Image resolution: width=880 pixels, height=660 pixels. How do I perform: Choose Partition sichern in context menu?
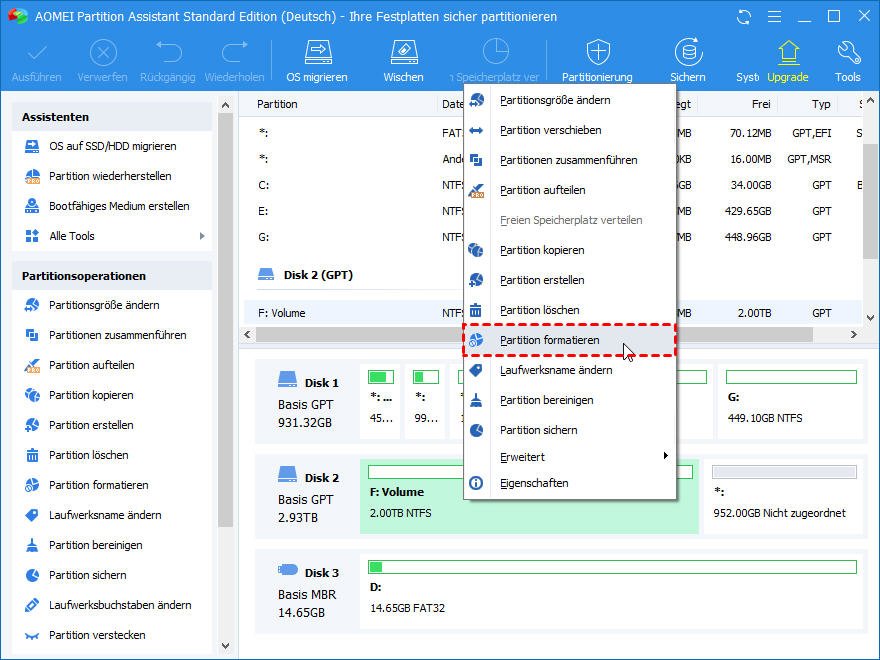[x=570, y=430]
